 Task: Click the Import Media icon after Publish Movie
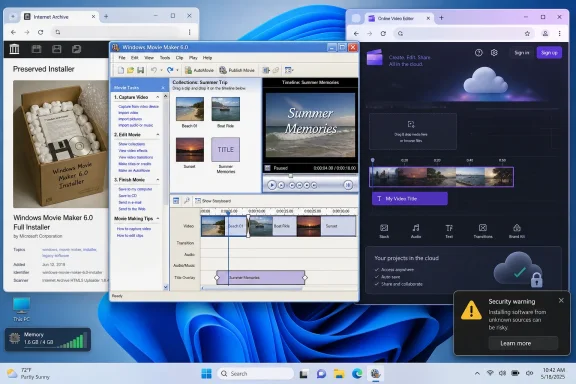pyautogui.click(x=266, y=70)
